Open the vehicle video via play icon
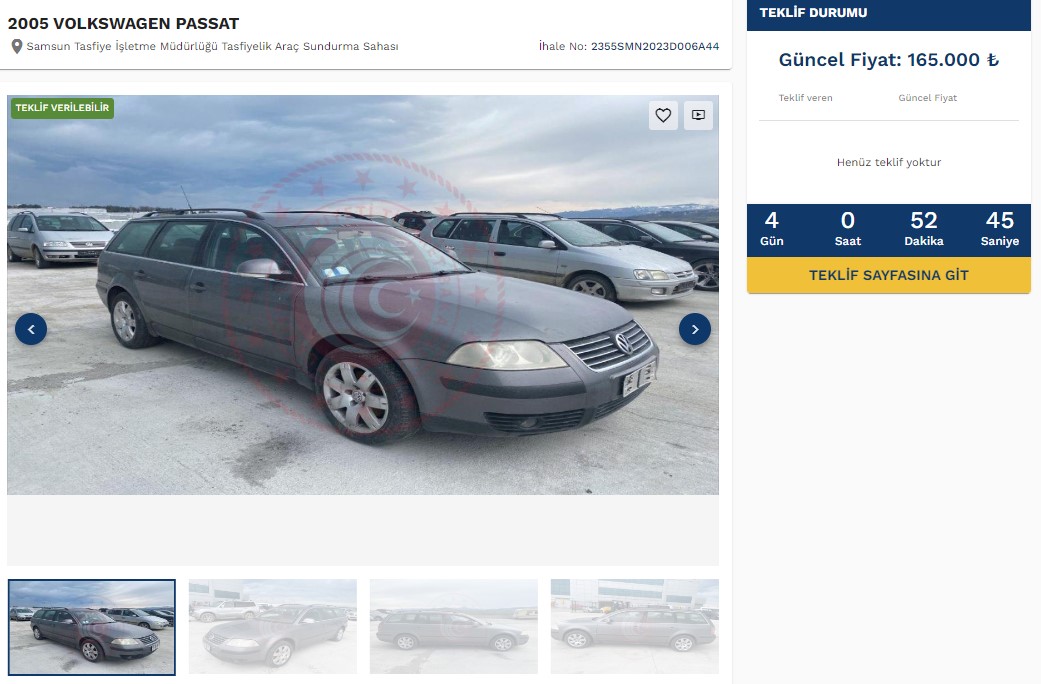This screenshot has height=684, width=1041. (x=698, y=116)
